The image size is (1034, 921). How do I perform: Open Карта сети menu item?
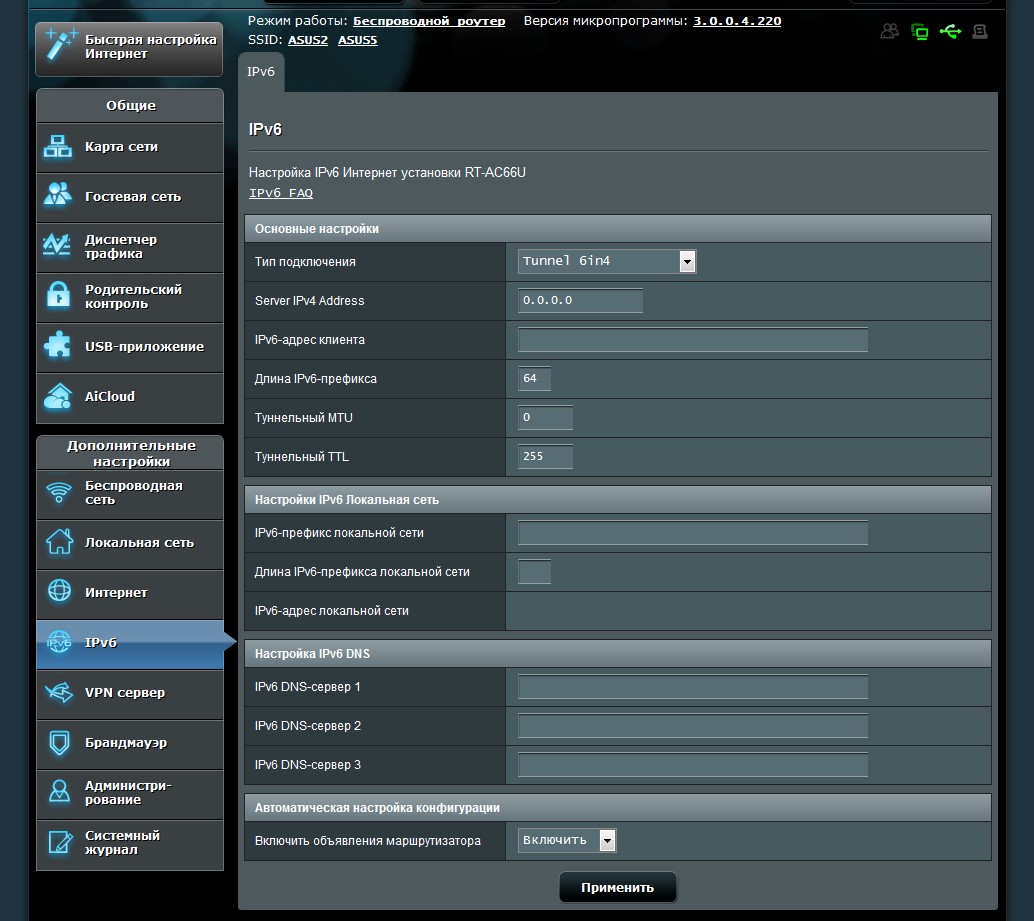pyautogui.click(x=130, y=148)
